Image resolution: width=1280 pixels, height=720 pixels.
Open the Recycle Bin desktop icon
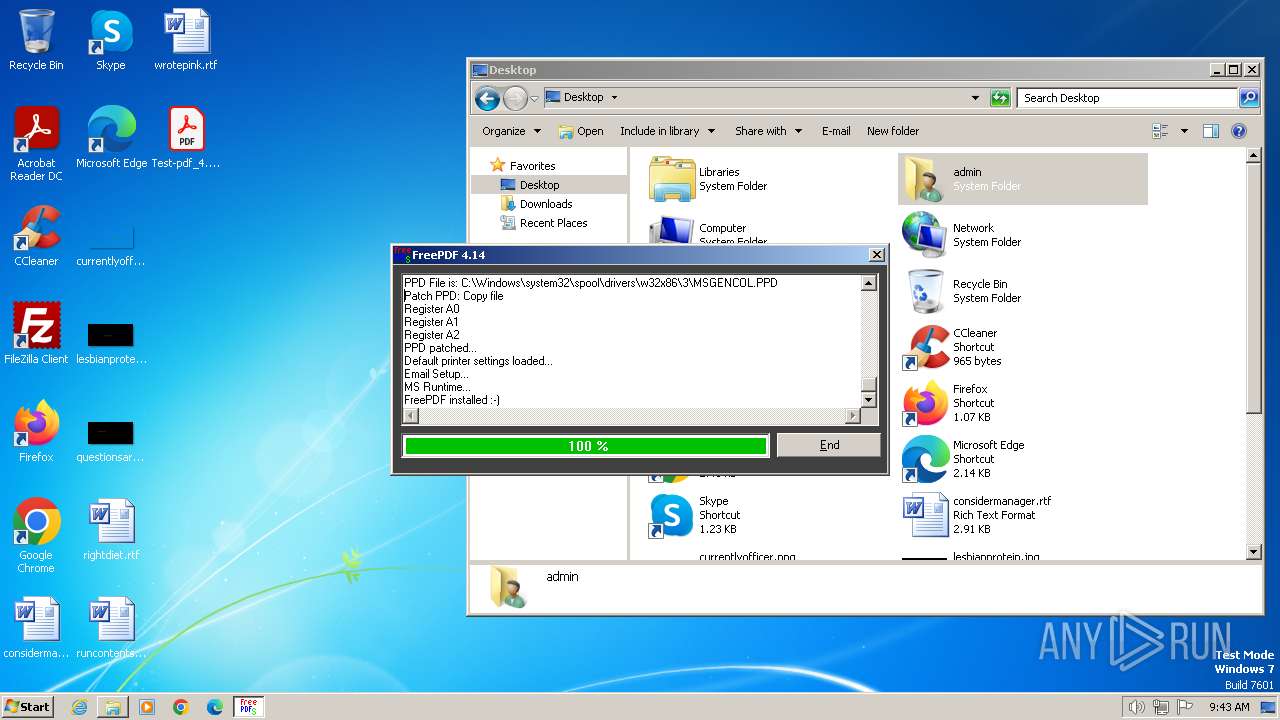(x=36, y=40)
